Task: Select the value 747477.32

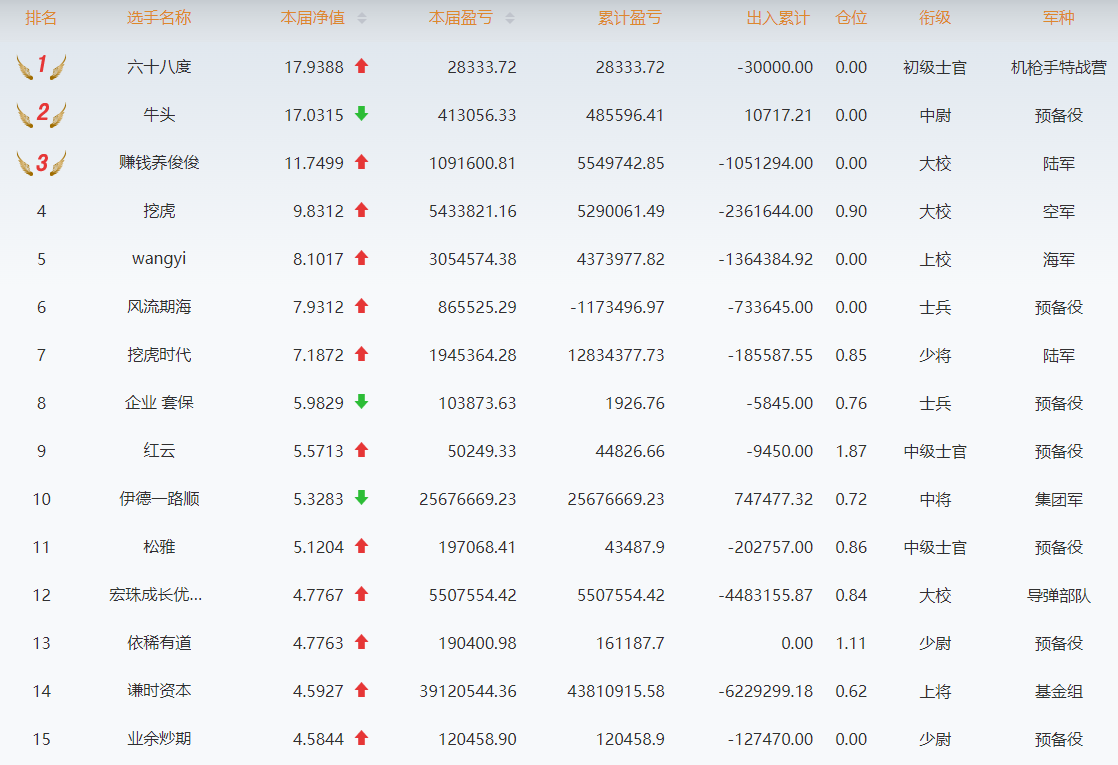Action: 774,499
